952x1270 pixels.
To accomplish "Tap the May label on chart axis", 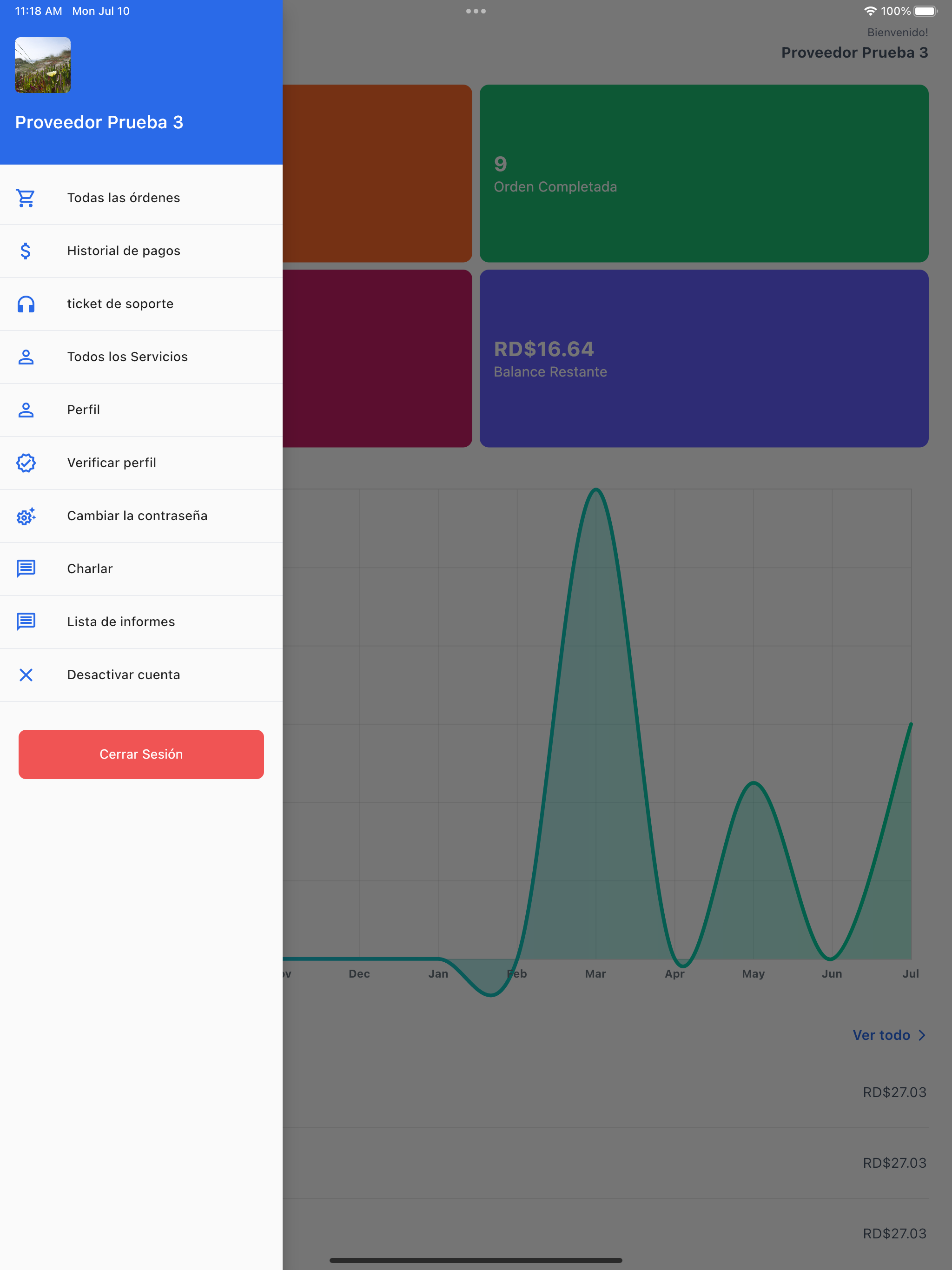I will pyautogui.click(x=754, y=974).
